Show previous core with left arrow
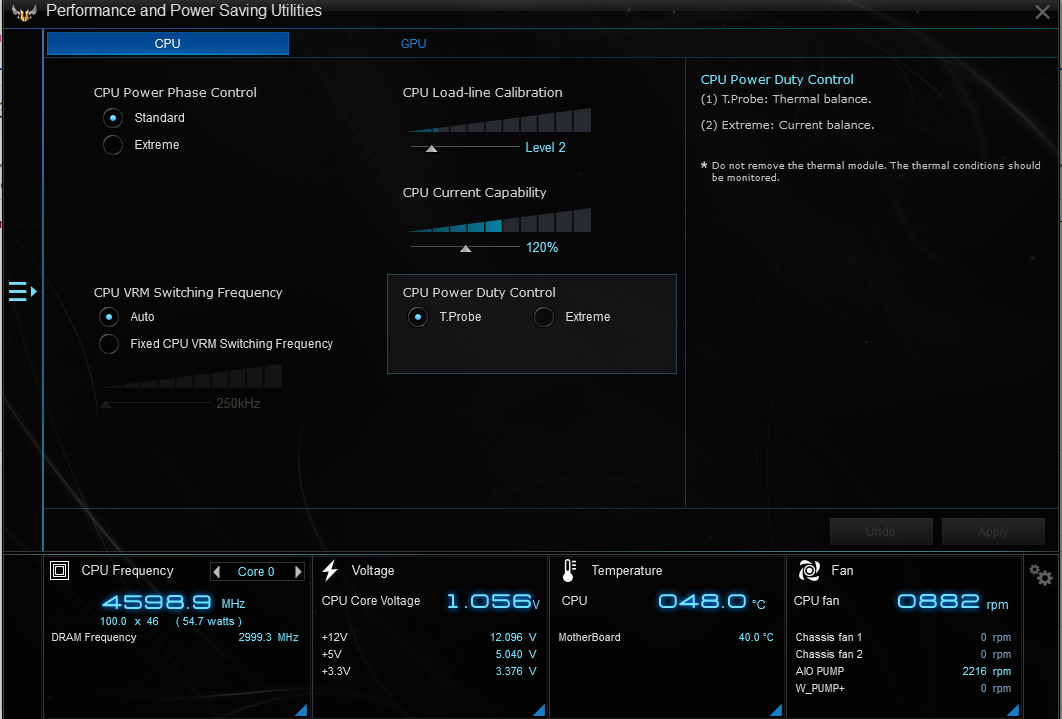 pyautogui.click(x=217, y=572)
